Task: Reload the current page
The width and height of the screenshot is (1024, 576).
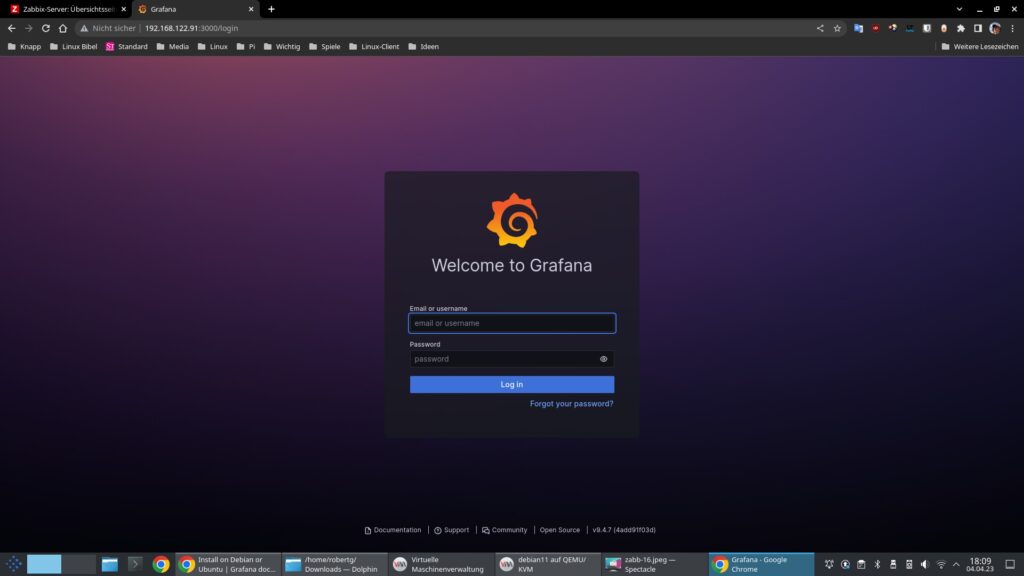Action: coord(46,28)
